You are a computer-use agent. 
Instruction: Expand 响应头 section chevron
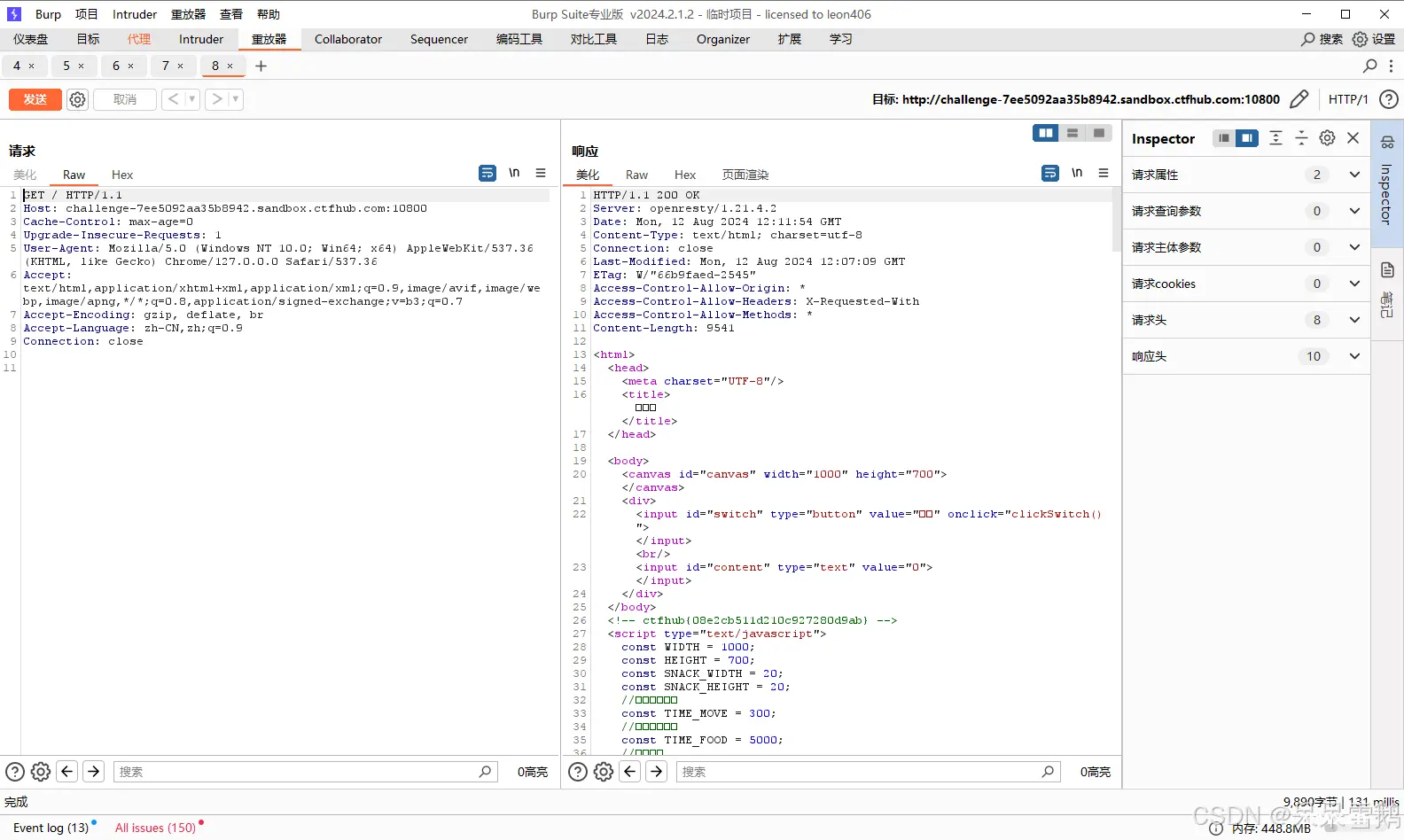click(1354, 356)
